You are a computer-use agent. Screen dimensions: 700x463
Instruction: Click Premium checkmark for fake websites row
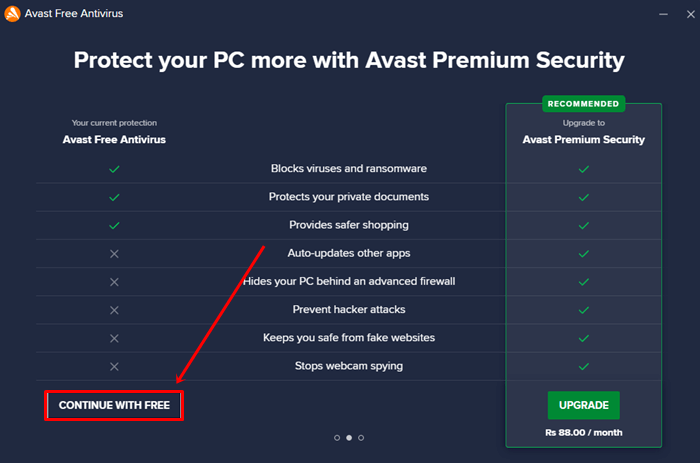[584, 338]
